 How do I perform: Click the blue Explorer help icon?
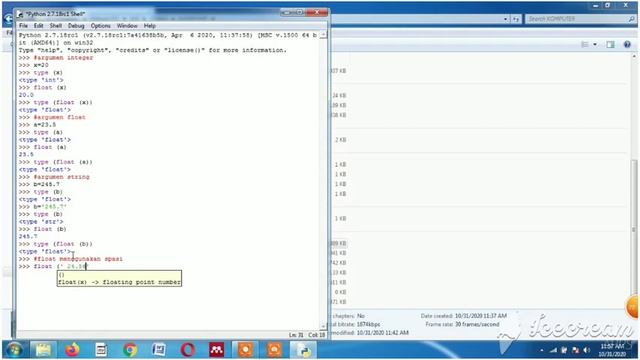point(627,44)
